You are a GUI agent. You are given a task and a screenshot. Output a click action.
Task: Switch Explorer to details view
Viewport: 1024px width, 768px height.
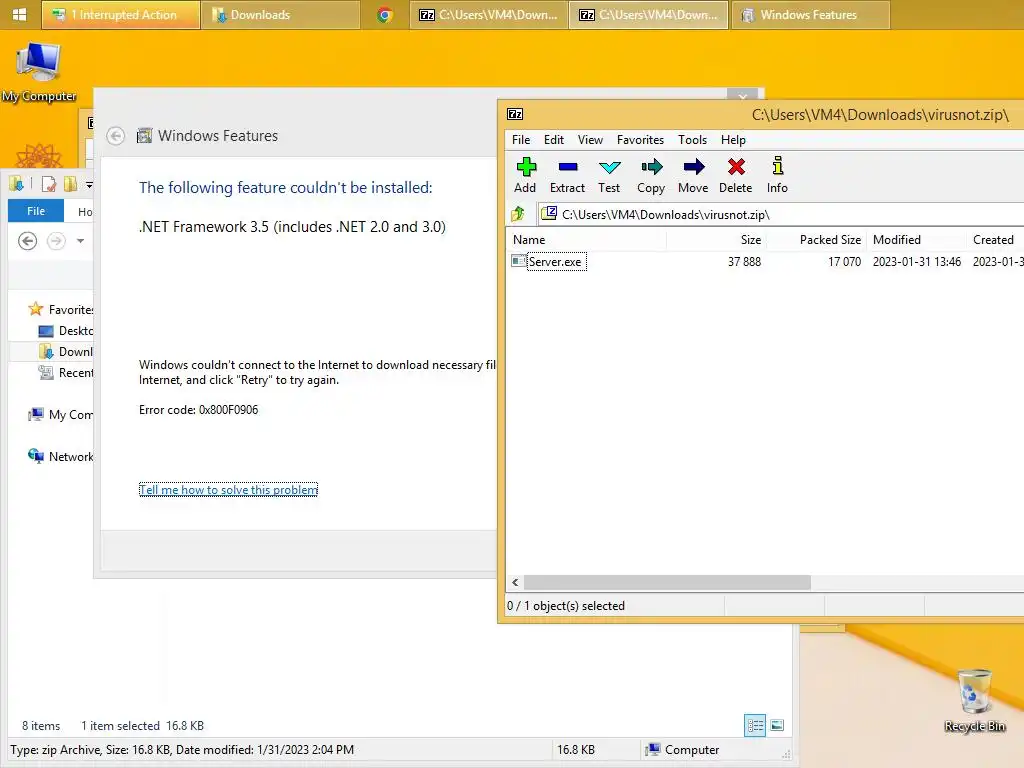(x=755, y=726)
